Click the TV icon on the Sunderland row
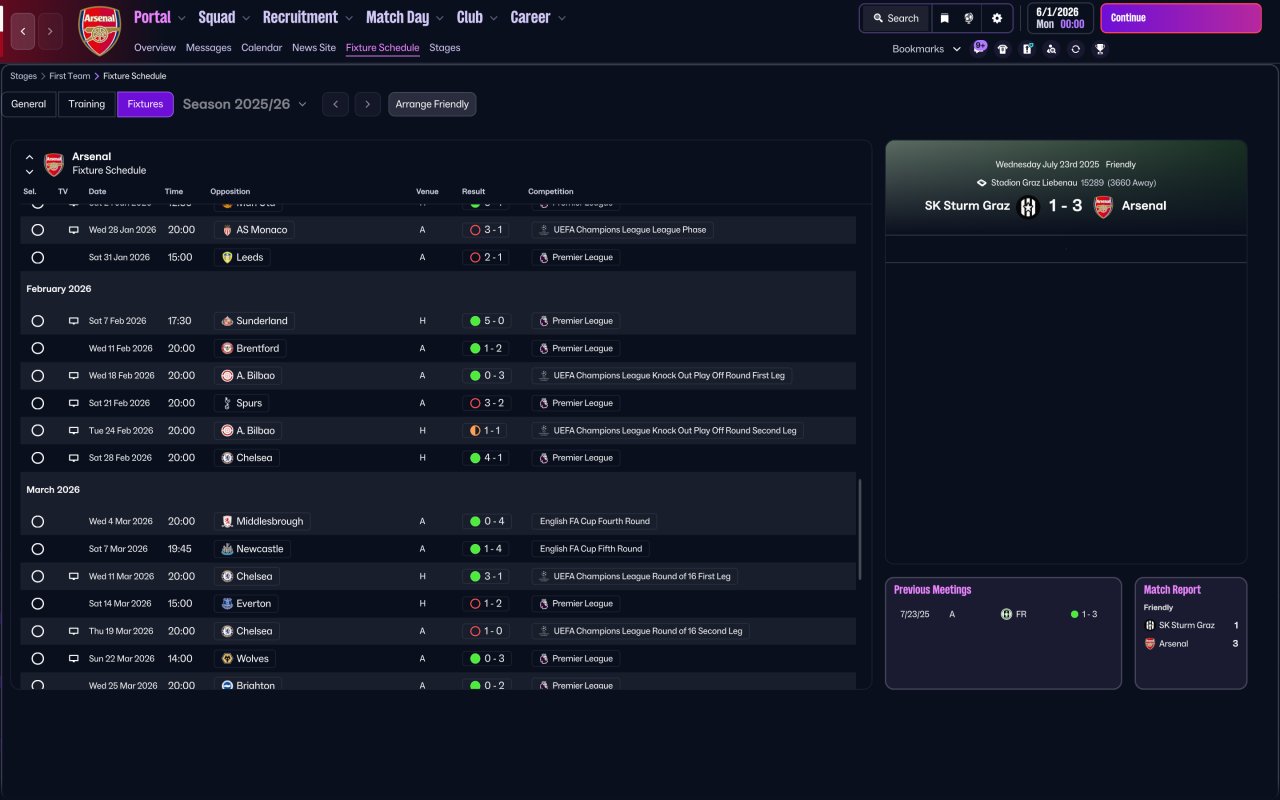This screenshot has width=1280, height=800. pyautogui.click(x=73, y=321)
